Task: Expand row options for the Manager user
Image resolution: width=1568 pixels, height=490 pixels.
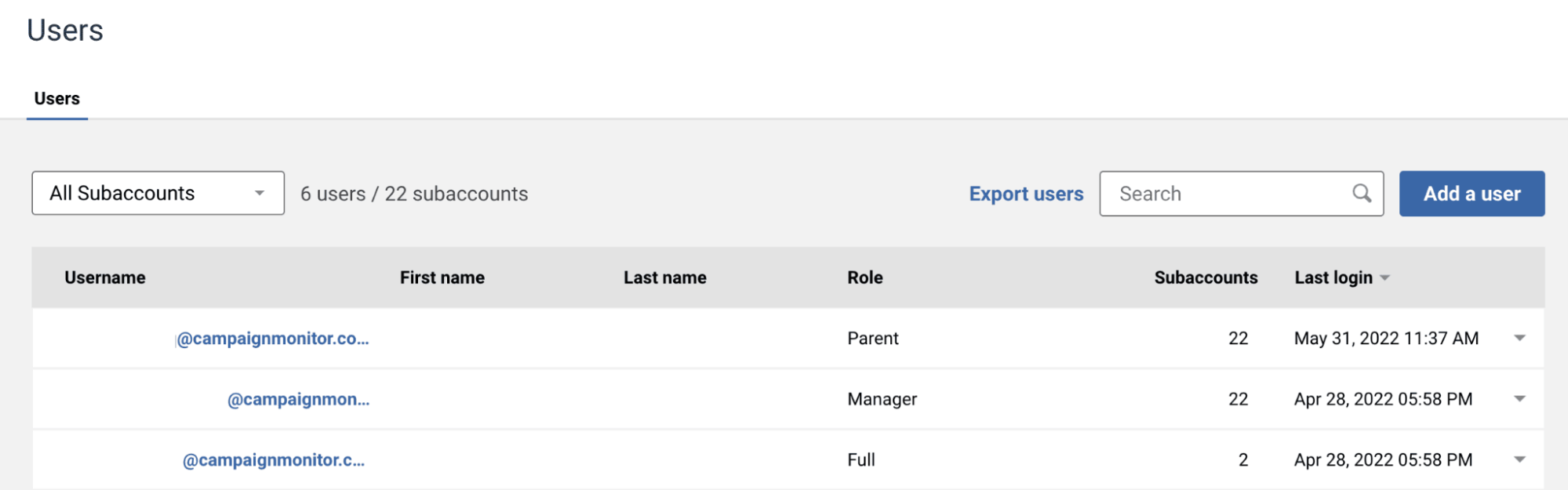Action: [x=1519, y=399]
